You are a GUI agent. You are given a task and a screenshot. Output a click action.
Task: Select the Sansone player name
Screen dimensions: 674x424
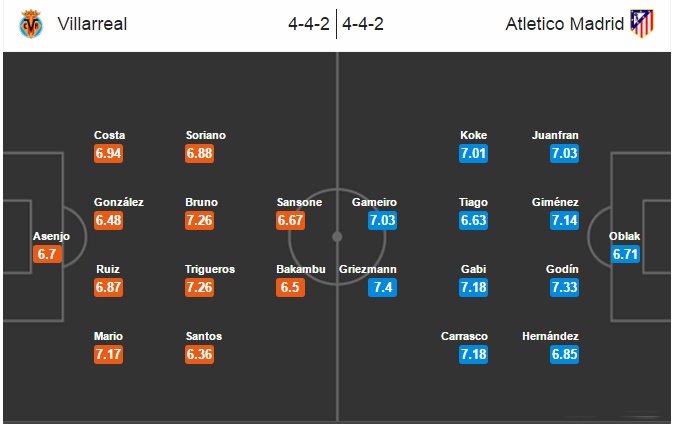coord(299,202)
